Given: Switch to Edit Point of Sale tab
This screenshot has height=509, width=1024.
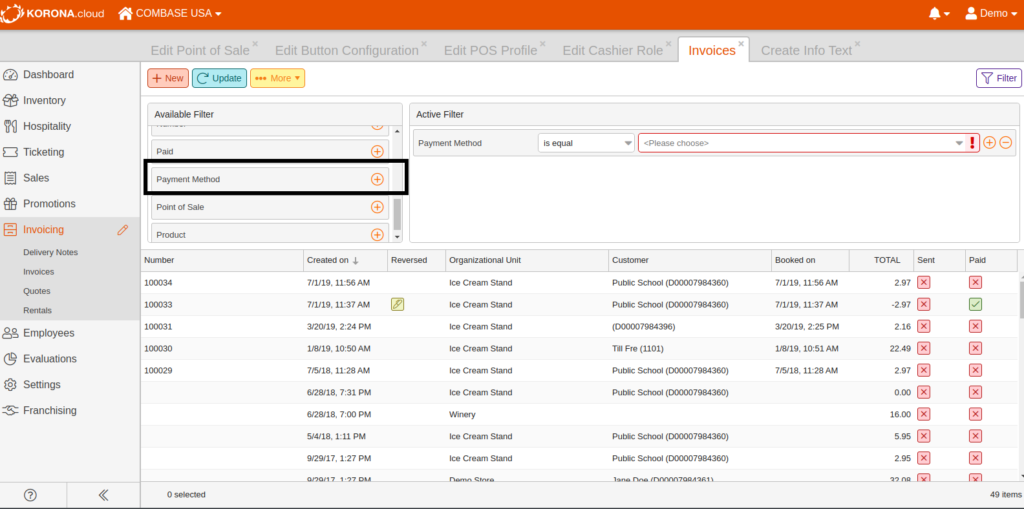Looking at the screenshot, I should pyautogui.click(x=200, y=50).
